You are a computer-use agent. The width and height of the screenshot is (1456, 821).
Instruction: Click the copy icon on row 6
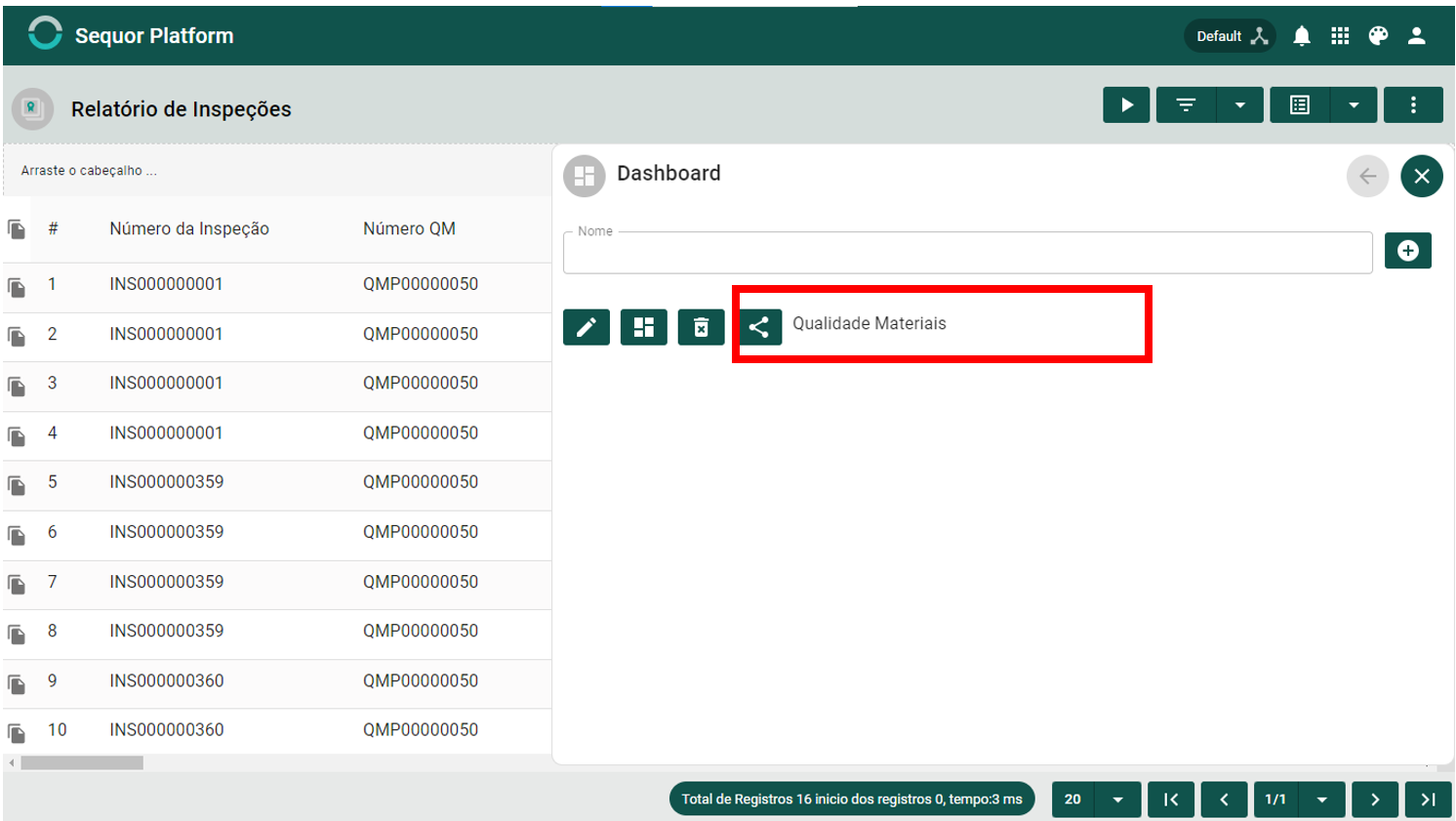tap(17, 535)
